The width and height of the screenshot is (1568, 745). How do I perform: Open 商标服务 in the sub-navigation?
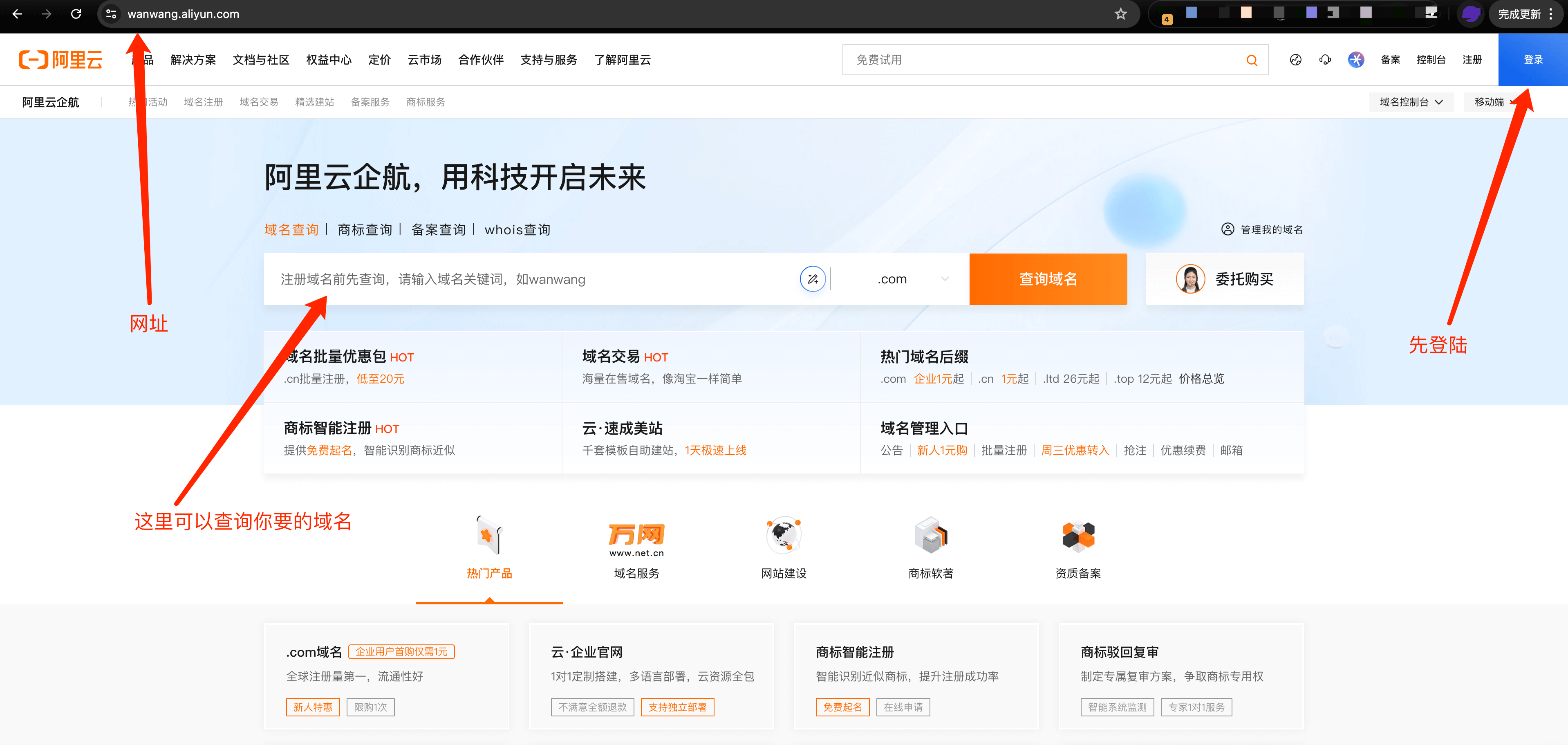point(426,102)
